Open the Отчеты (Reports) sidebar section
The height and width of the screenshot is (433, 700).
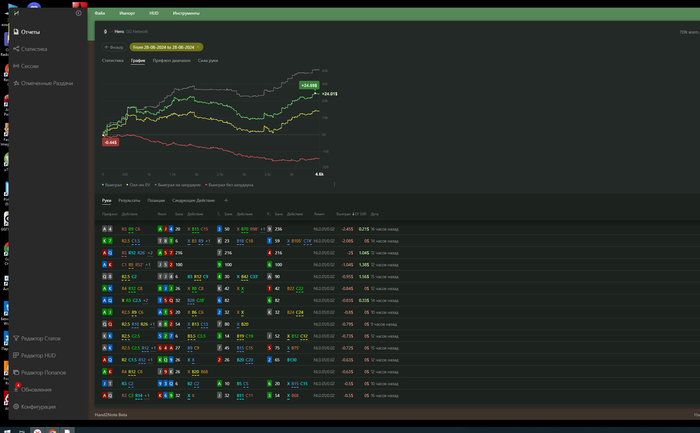pyautogui.click(x=30, y=32)
